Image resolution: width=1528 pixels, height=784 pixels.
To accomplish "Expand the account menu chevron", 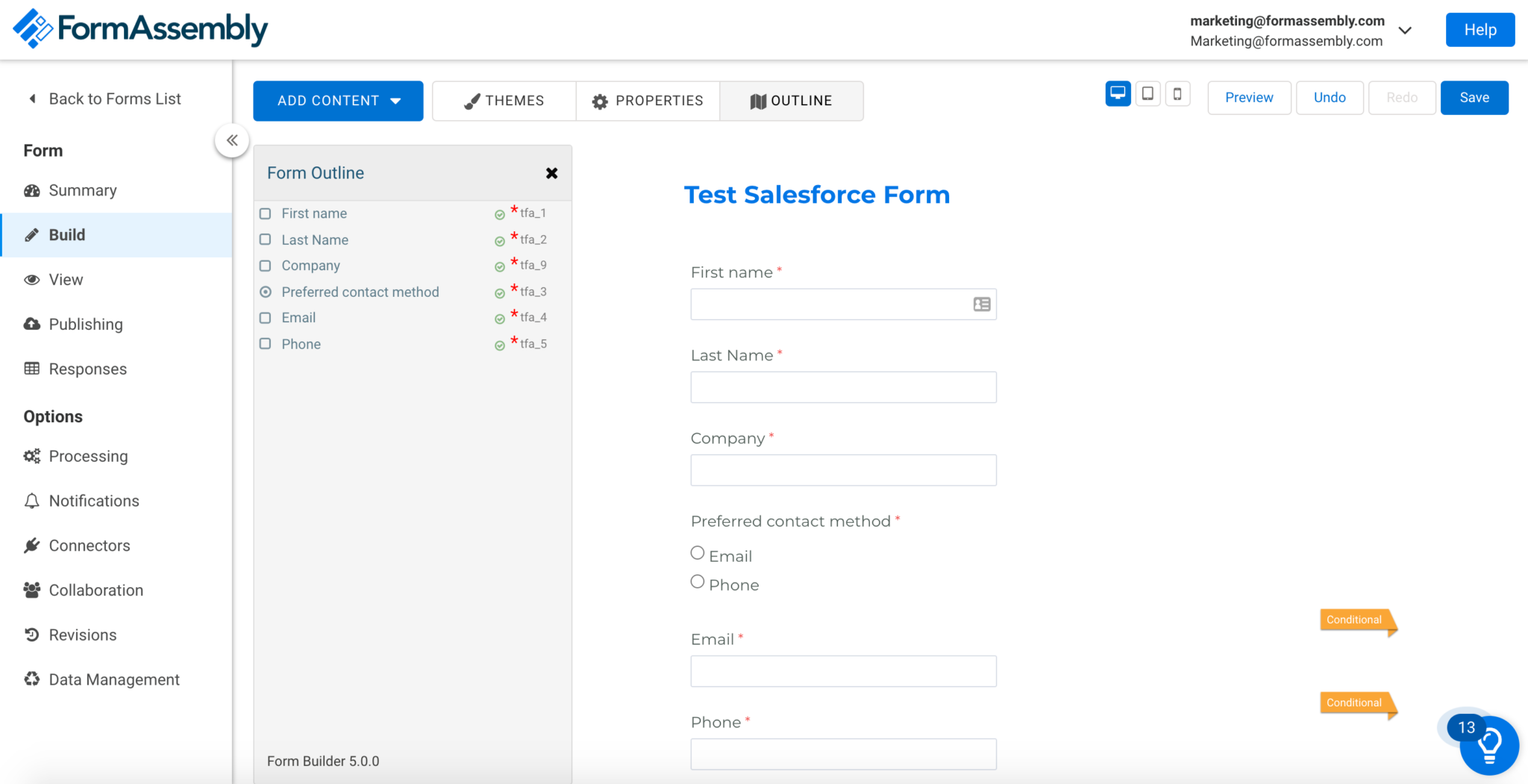I will tap(1406, 31).
